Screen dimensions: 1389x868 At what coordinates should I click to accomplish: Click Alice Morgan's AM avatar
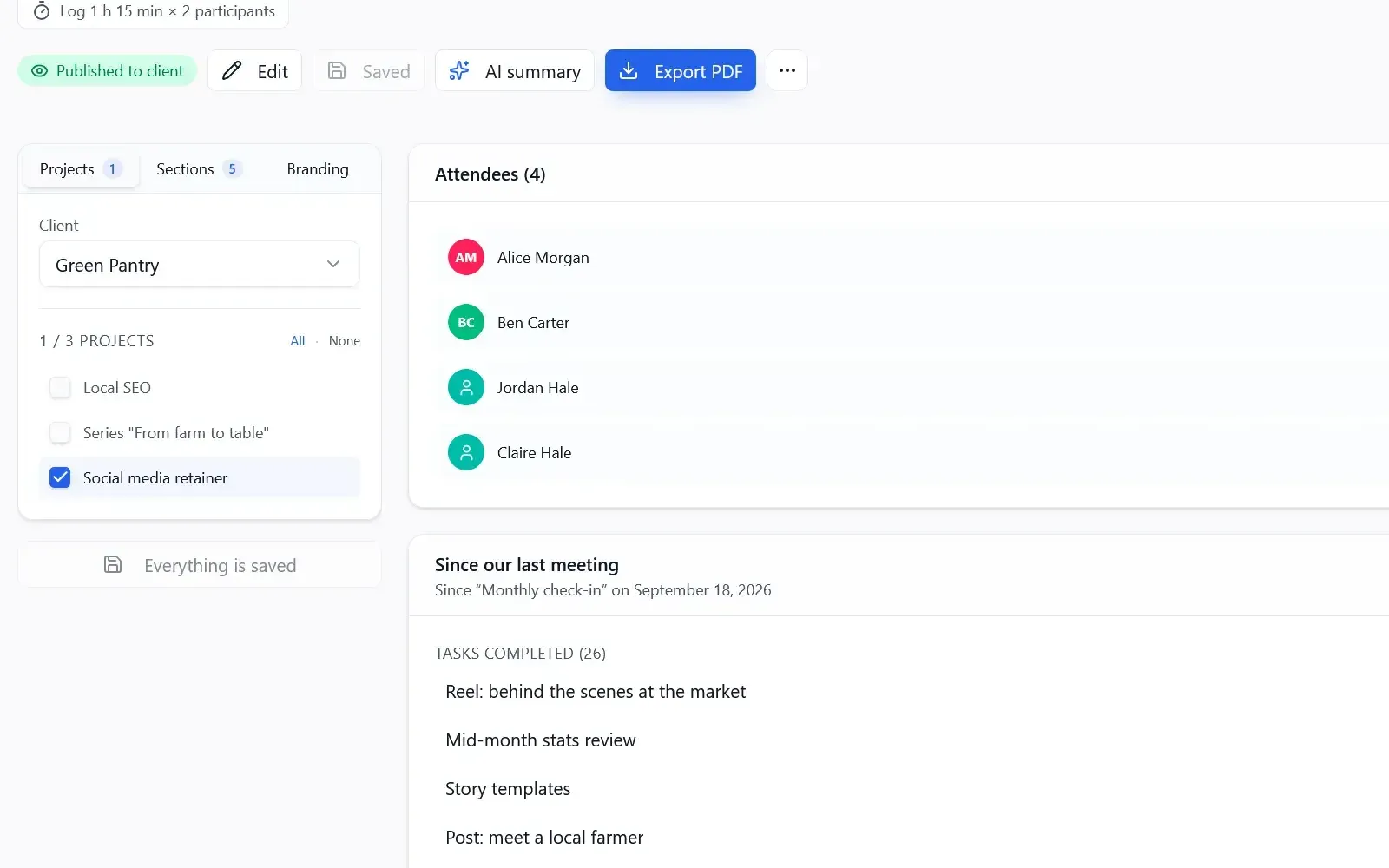(466, 257)
